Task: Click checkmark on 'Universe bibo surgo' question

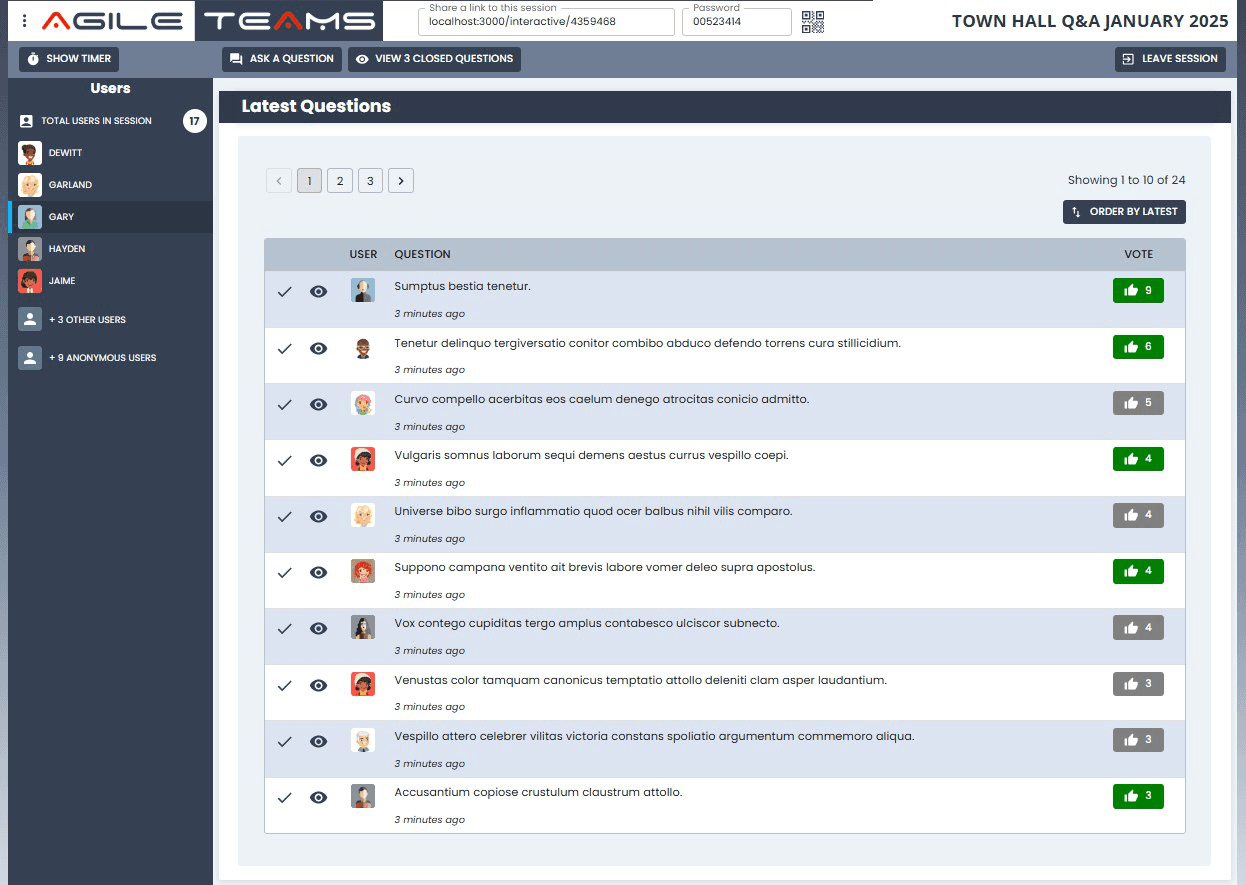Action: (285, 516)
